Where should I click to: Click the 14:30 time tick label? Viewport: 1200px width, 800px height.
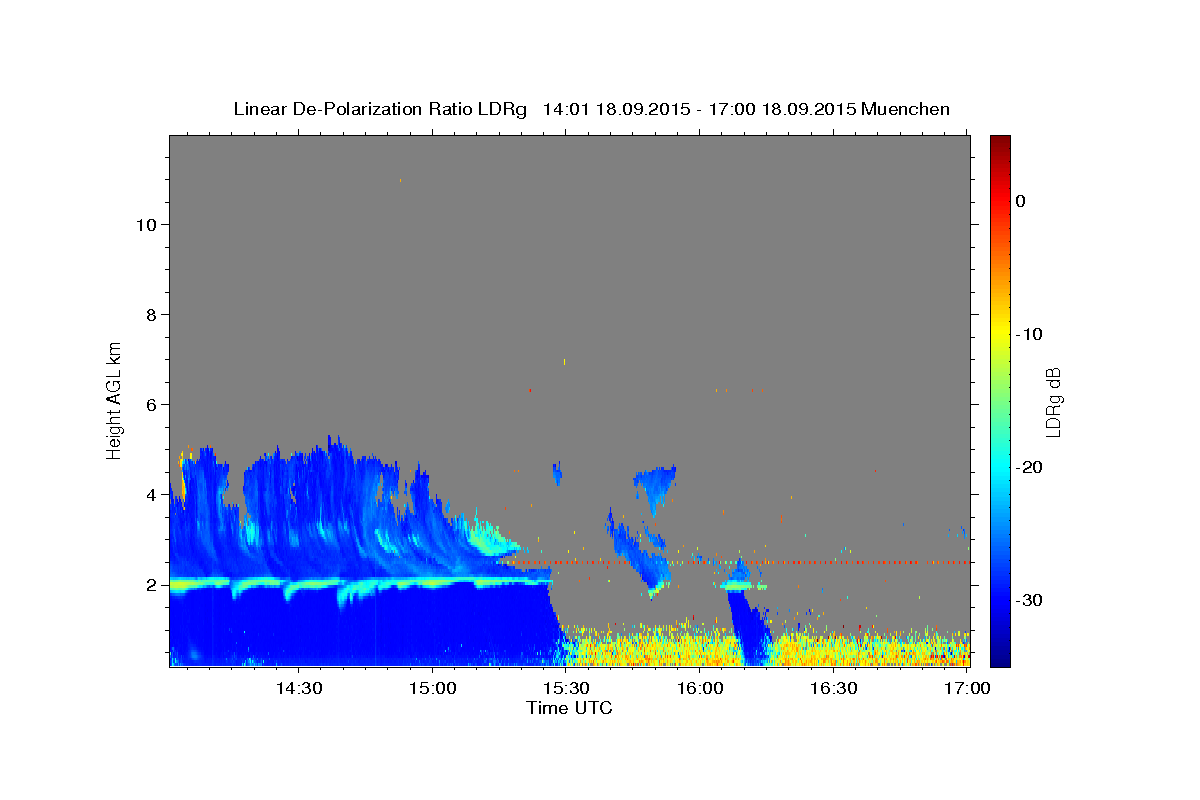click(298, 688)
